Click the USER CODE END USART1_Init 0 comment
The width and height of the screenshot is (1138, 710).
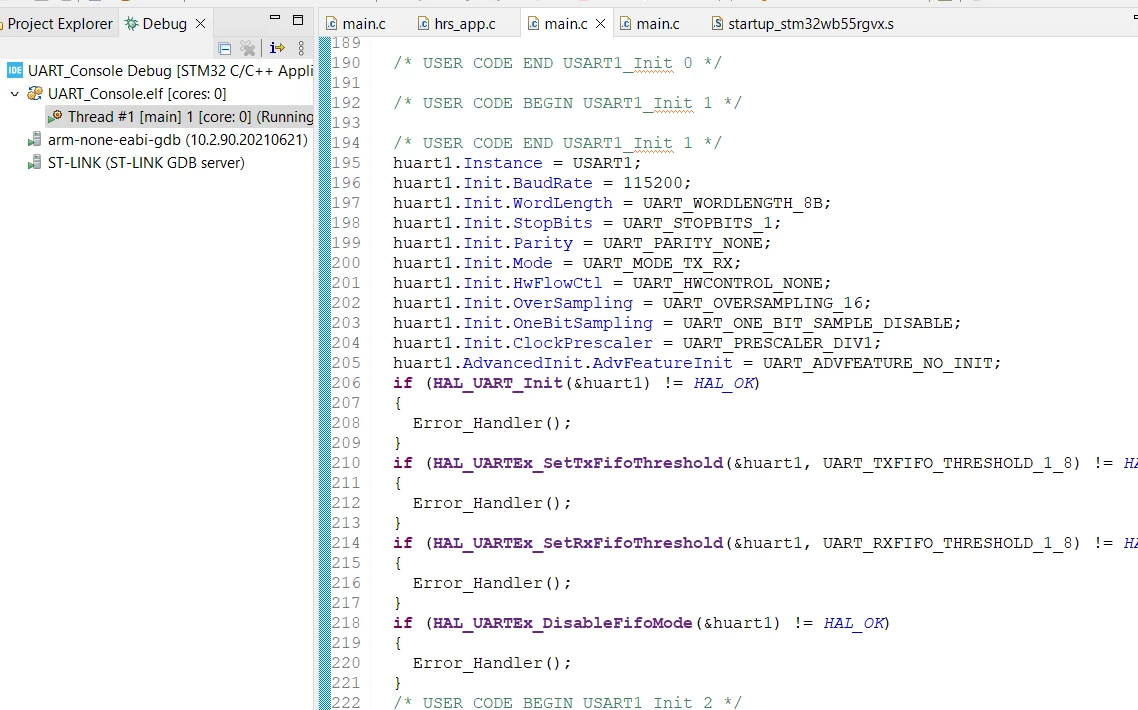pos(557,63)
